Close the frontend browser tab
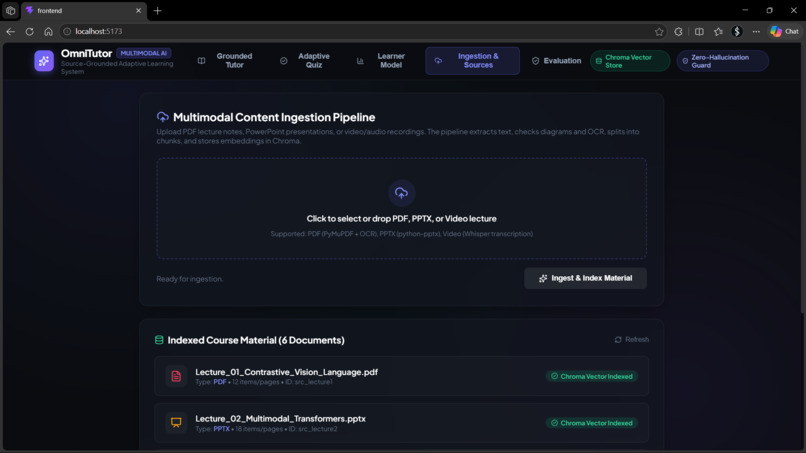Screen dimensions: 806x453 pyautogui.click(x=138, y=10)
